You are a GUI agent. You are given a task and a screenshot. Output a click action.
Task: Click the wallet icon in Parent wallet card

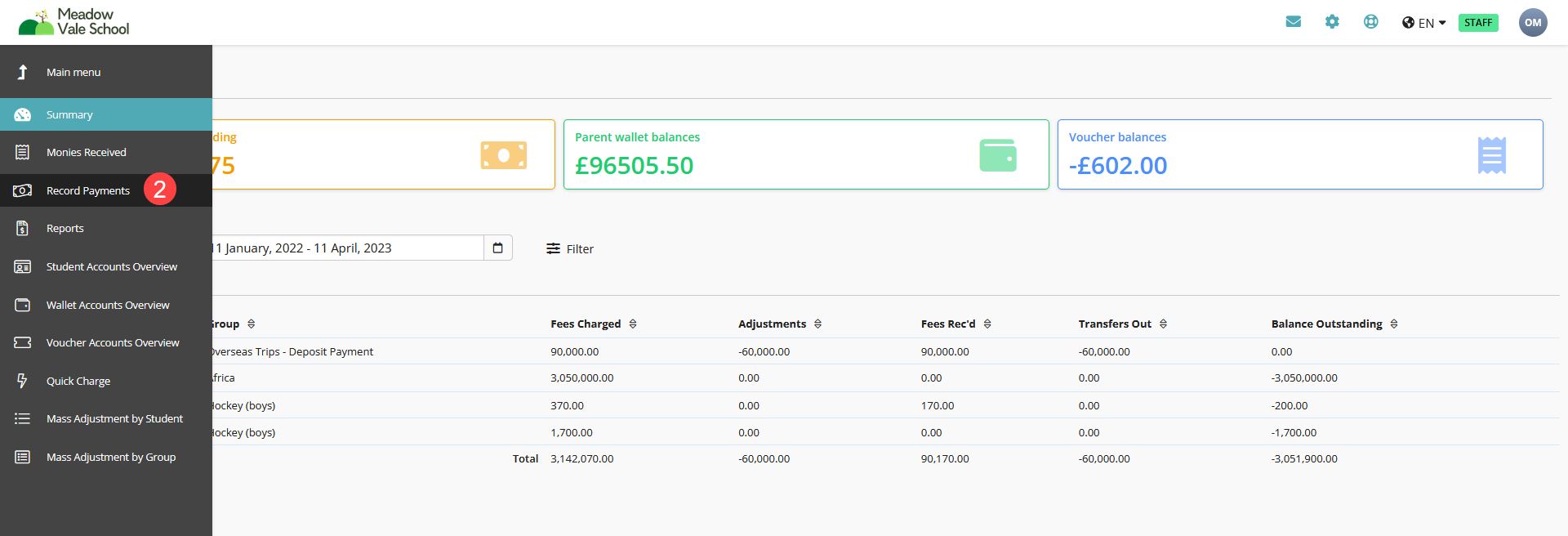coord(997,155)
